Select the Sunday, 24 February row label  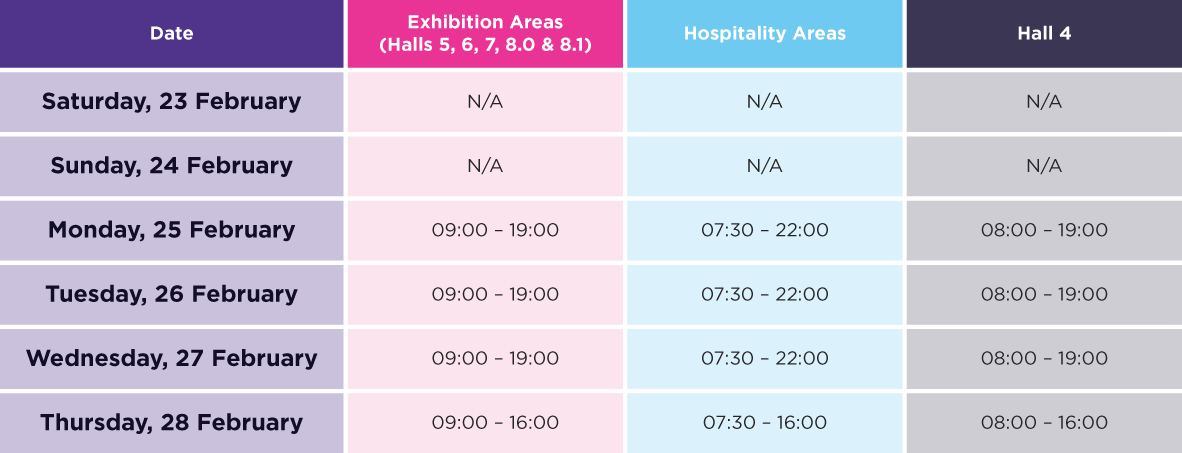[x=172, y=166]
